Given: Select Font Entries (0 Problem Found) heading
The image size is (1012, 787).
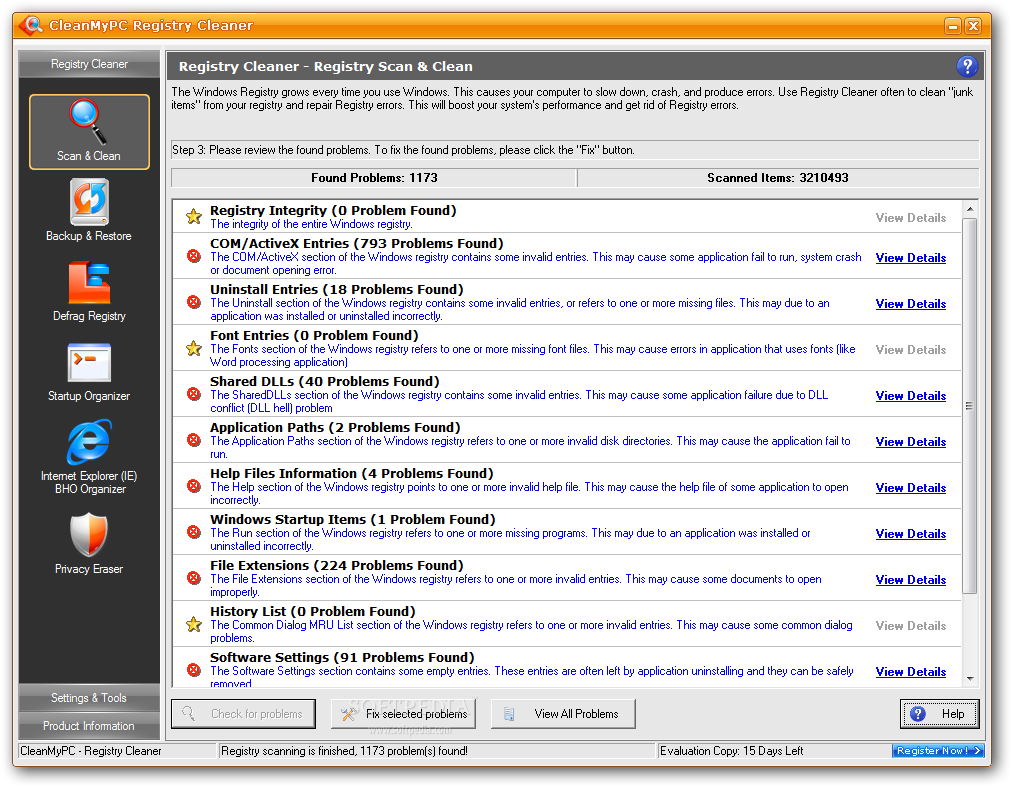Looking at the screenshot, I should 314,335.
